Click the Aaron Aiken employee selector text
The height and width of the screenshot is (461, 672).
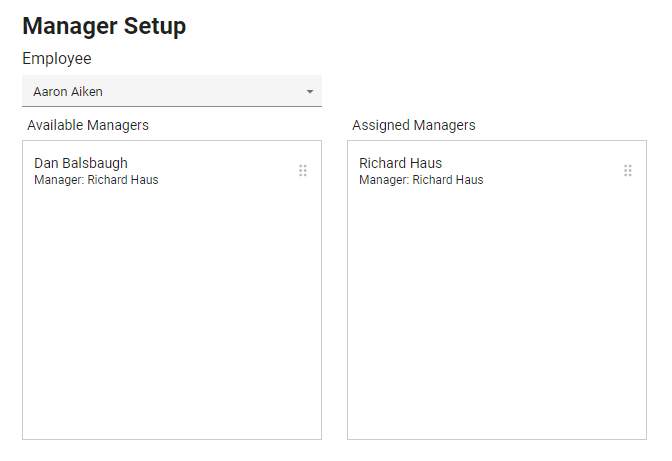[68, 92]
